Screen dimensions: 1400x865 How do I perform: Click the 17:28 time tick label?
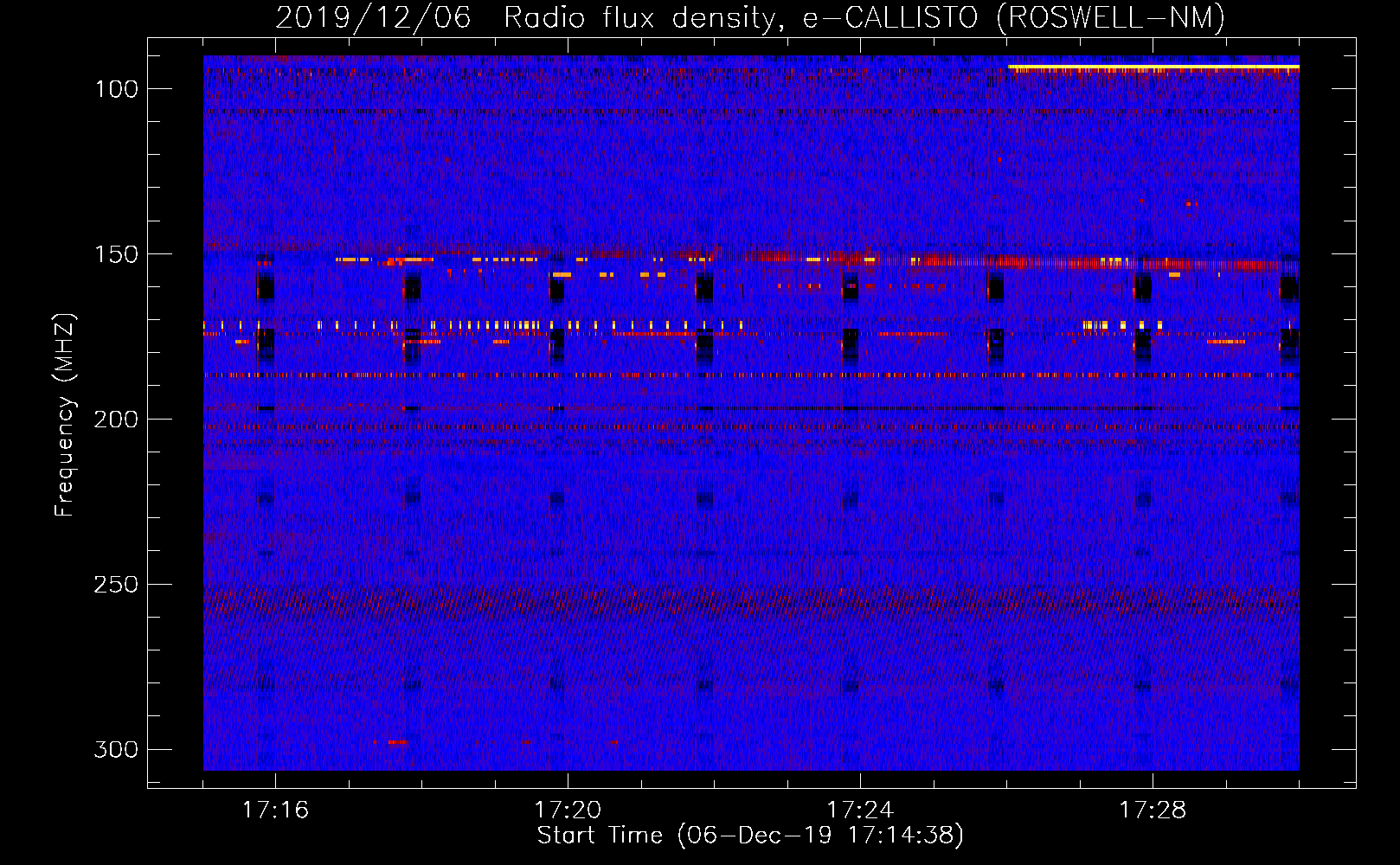click(x=1153, y=811)
